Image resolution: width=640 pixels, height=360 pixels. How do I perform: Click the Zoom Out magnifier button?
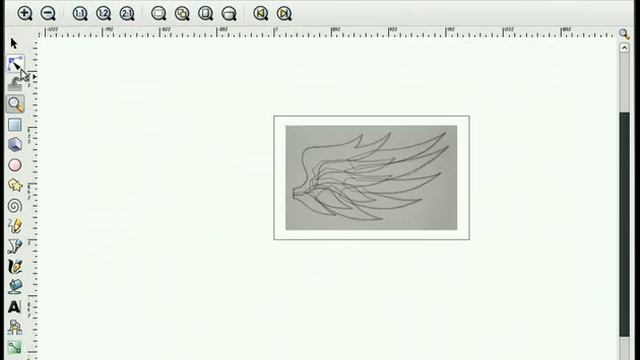pyautogui.click(x=48, y=13)
